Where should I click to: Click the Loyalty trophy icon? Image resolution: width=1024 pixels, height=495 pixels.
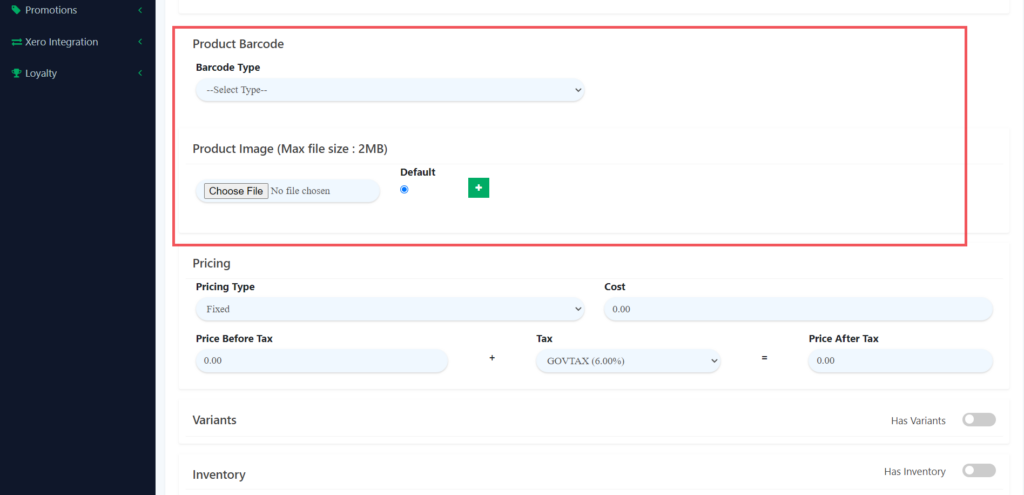[16, 73]
